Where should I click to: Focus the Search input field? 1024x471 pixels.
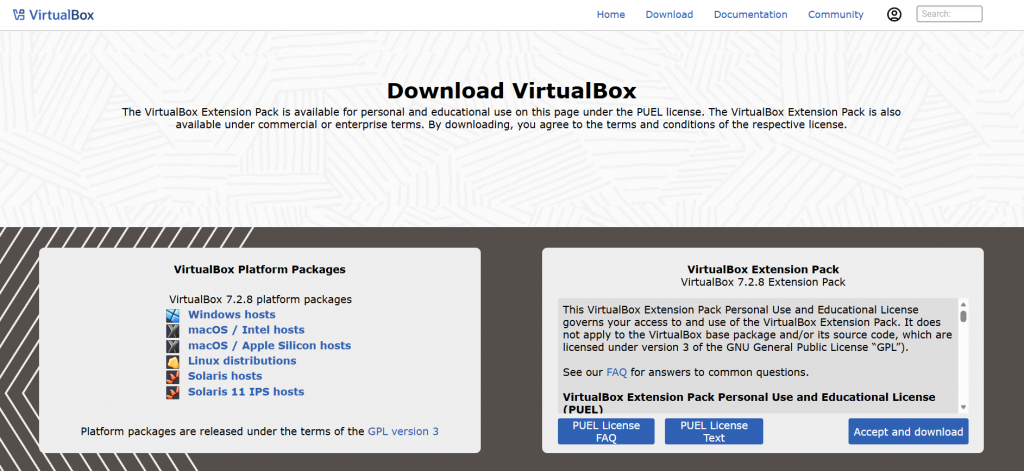pos(949,14)
